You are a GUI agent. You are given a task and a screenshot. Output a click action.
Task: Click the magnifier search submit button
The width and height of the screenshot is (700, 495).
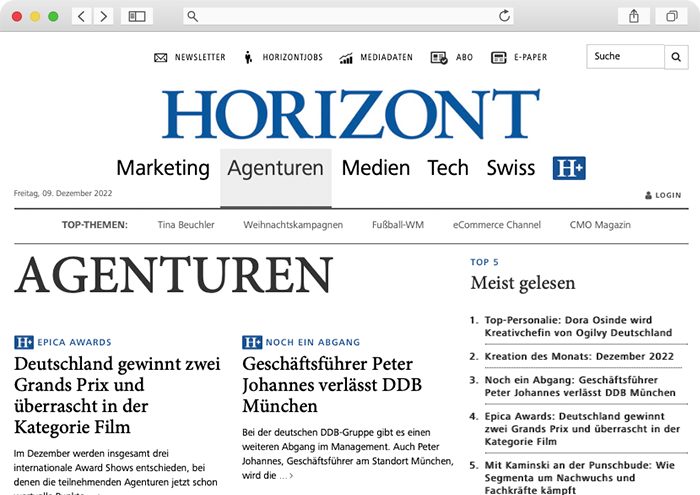point(676,57)
